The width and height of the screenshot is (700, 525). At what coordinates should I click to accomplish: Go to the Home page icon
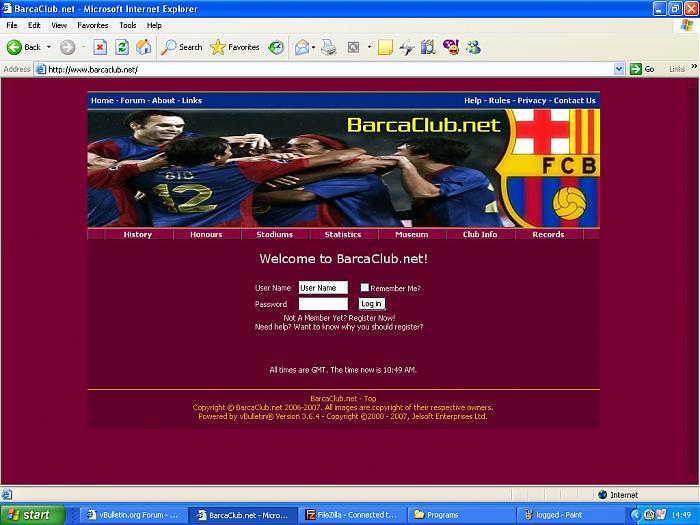coord(144,47)
